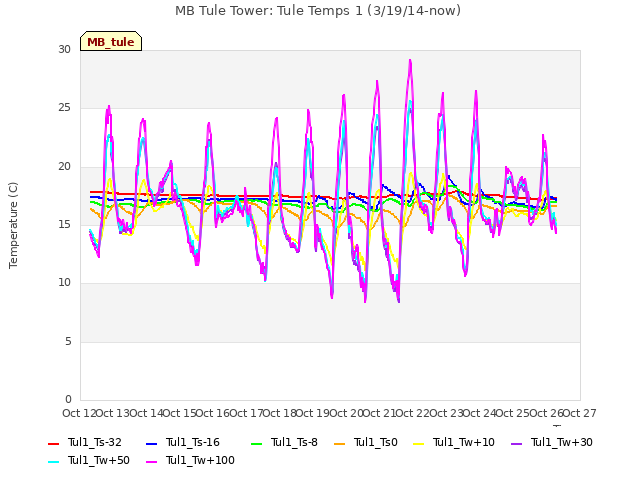Click the Temperature (C) axis label

coord(13,225)
